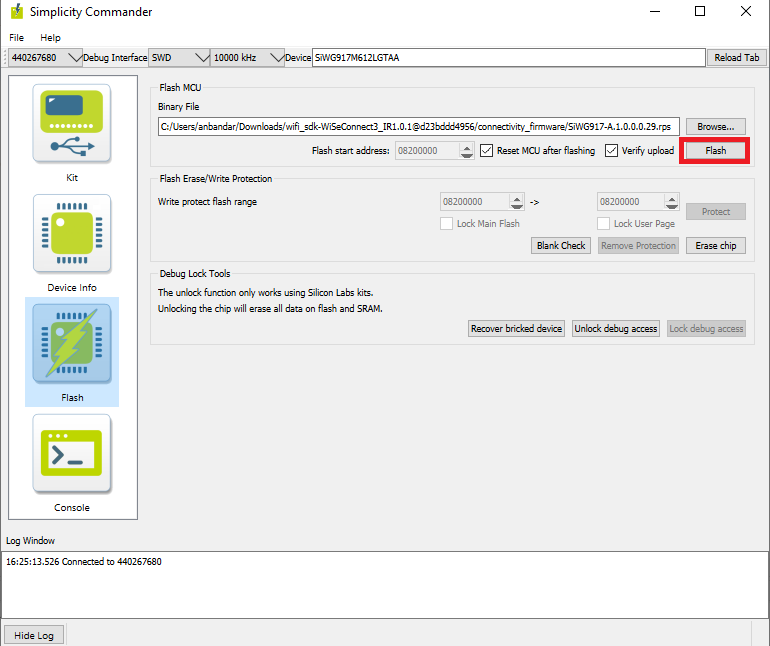Run the Blank Check button
This screenshot has width=770, height=646.
561,245
